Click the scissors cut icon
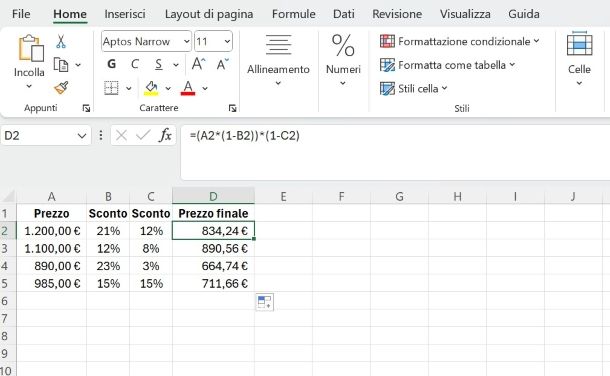610x376 pixels. point(61,41)
